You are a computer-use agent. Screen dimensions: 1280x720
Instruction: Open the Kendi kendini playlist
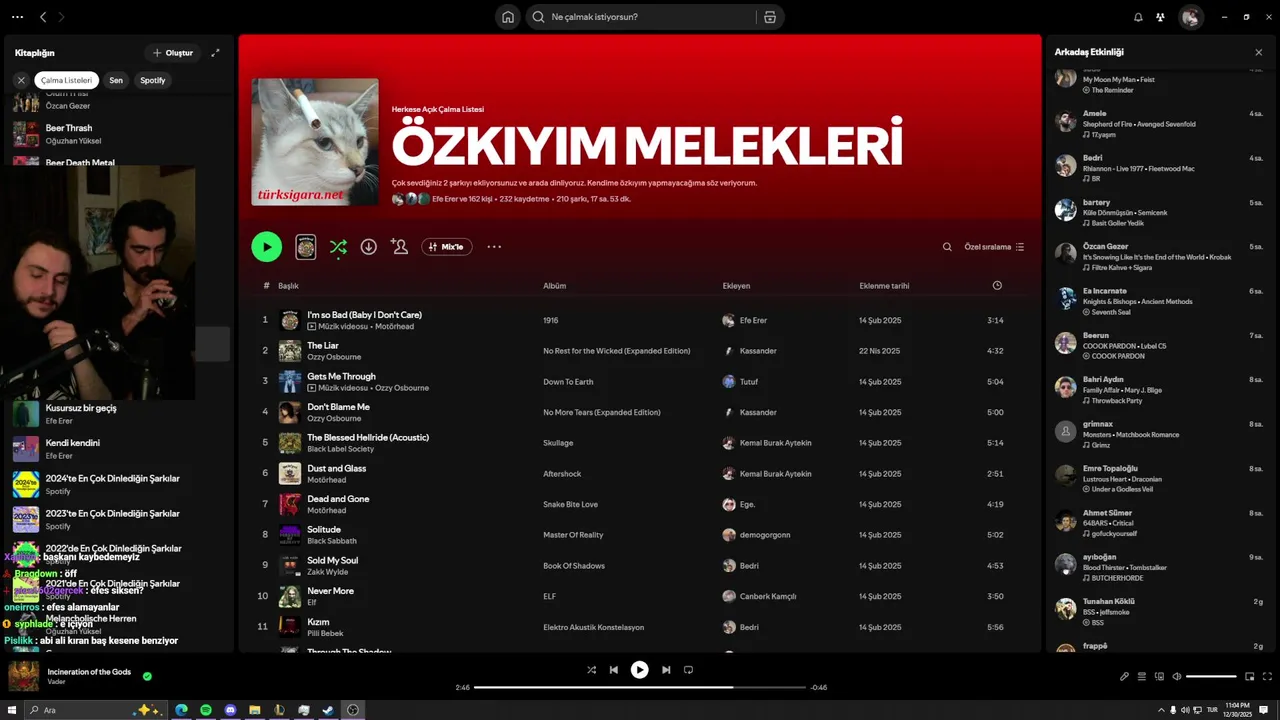point(120,449)
